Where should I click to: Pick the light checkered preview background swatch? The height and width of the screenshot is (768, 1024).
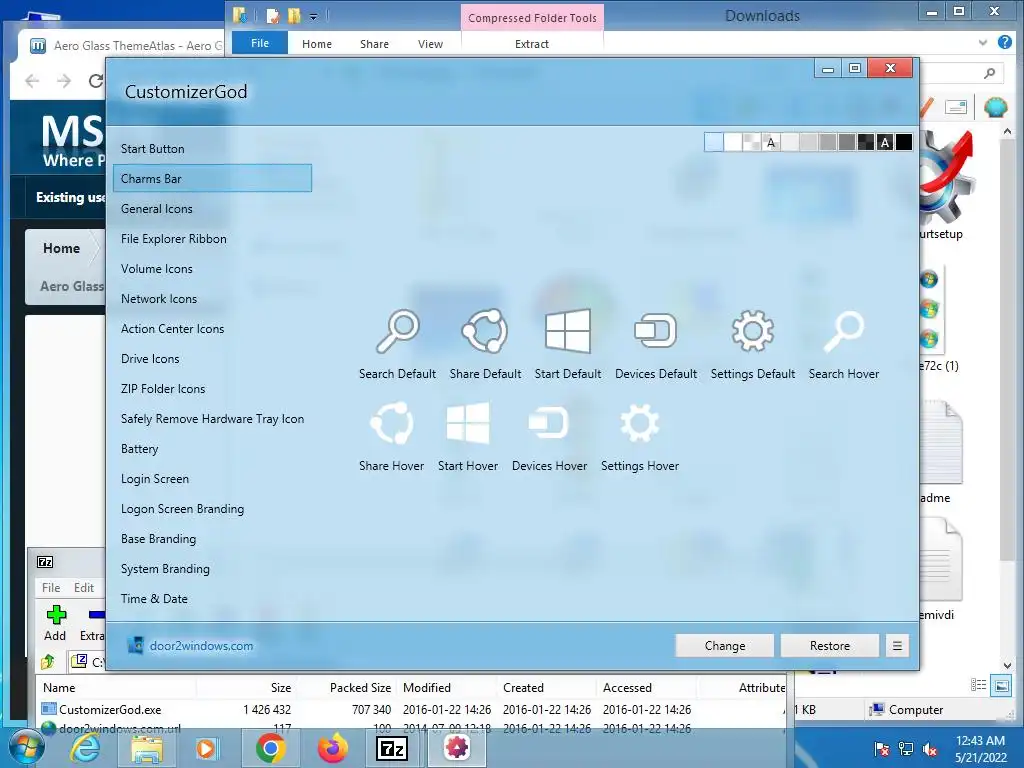pyautogui.click(x=752, y=142)
